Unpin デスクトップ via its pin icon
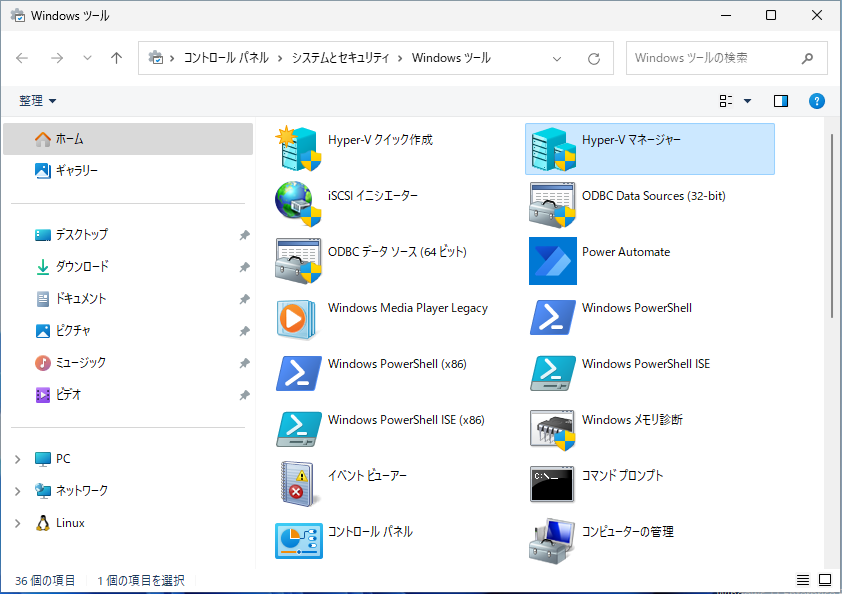 (x=244, y=235)
